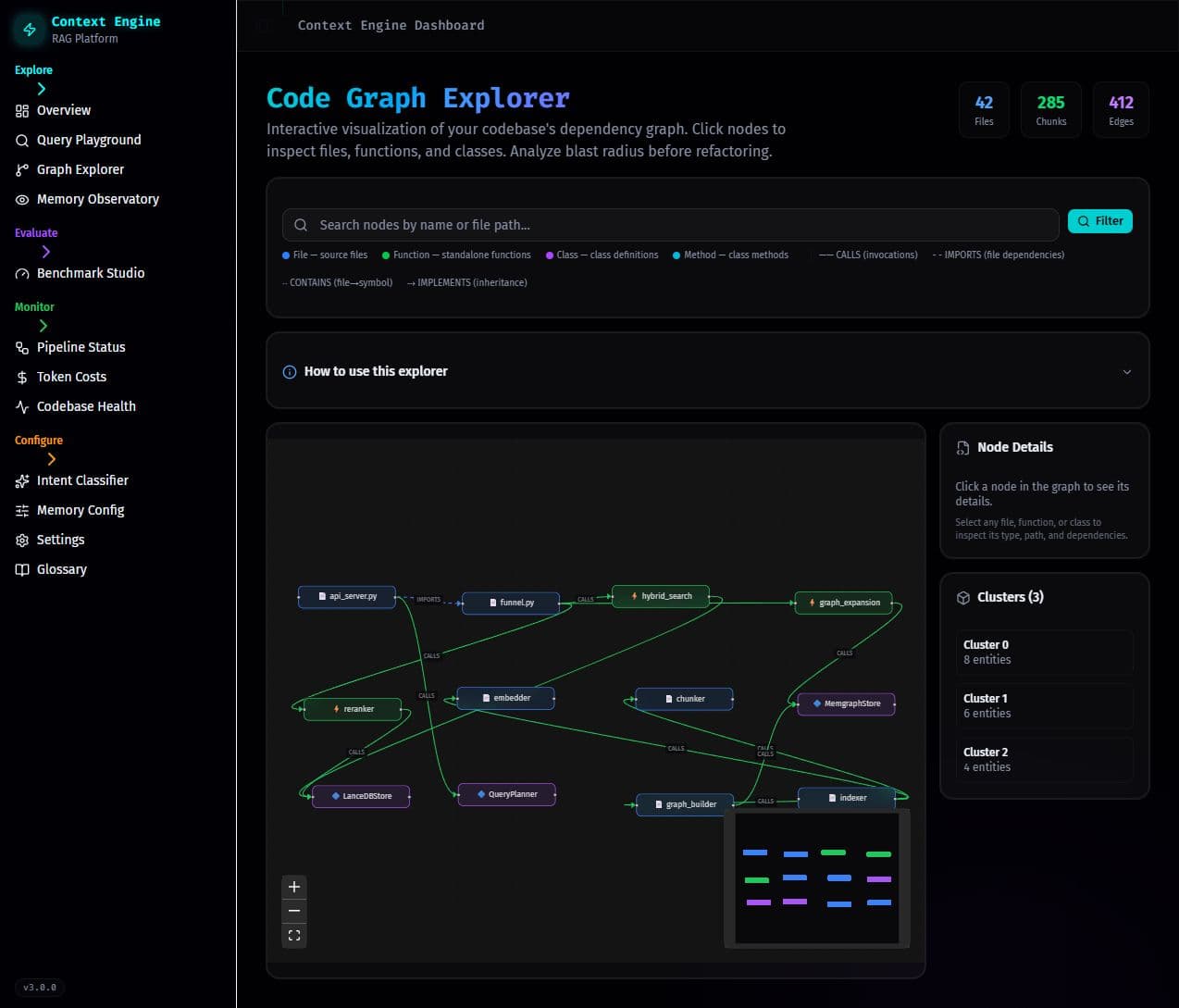The width and height of the screenshot is (1179, 1008).
Task: Click the Filter button
Action: [x=1100, y=221]
